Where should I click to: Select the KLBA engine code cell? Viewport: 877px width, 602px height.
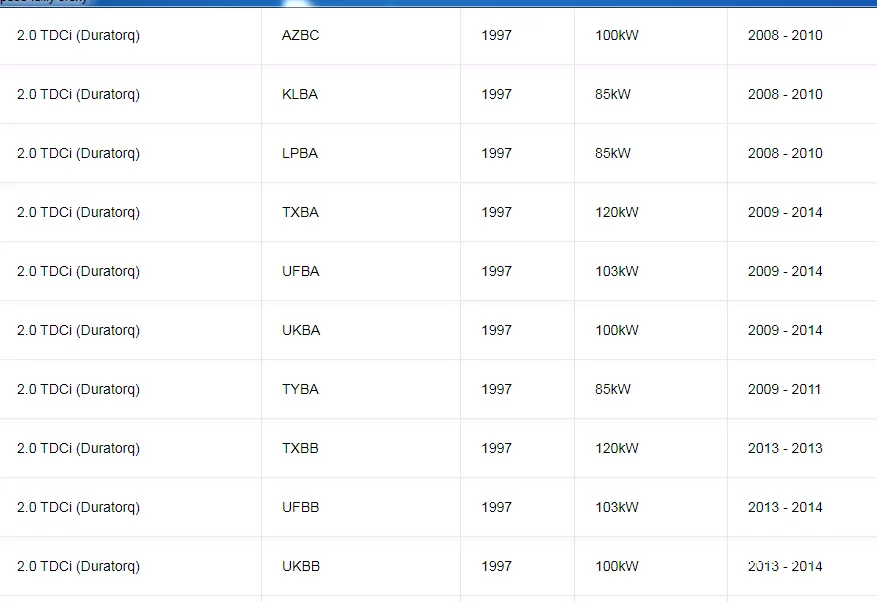tap(300, 94)
